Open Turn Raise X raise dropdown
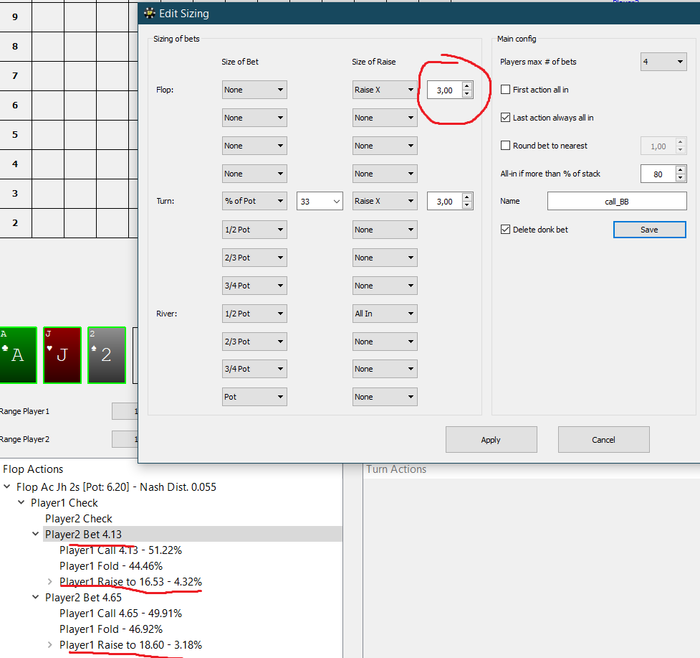Viewport: 700px width, 658px height. [385, 201]
